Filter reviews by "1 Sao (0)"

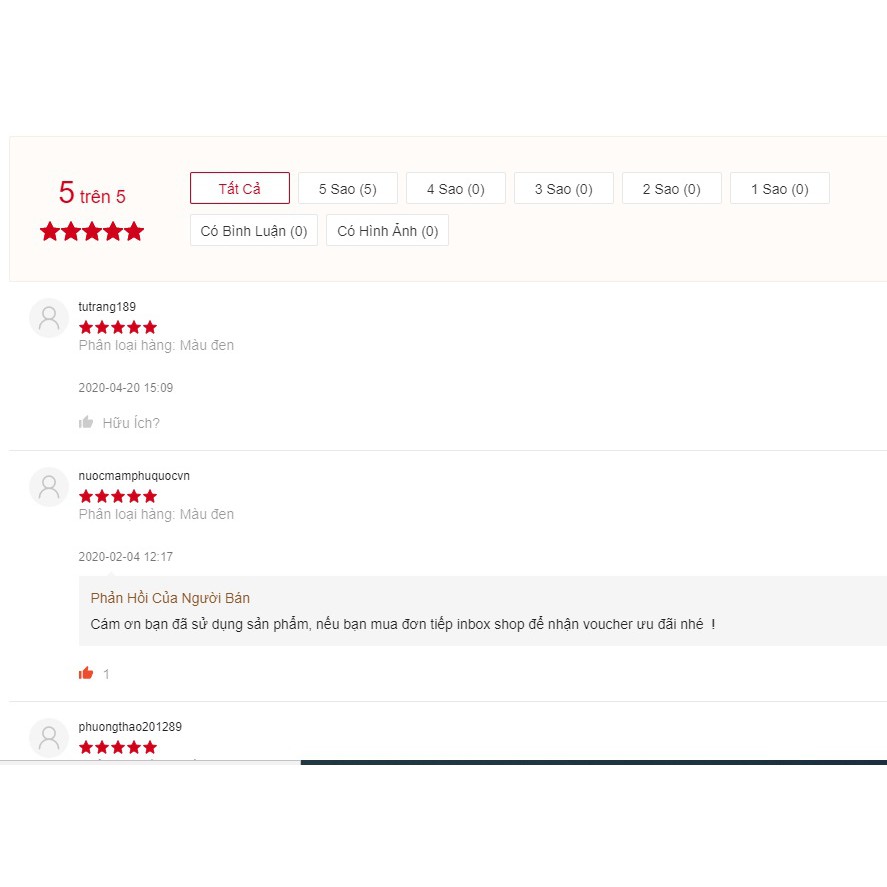[x=780, y=189]
